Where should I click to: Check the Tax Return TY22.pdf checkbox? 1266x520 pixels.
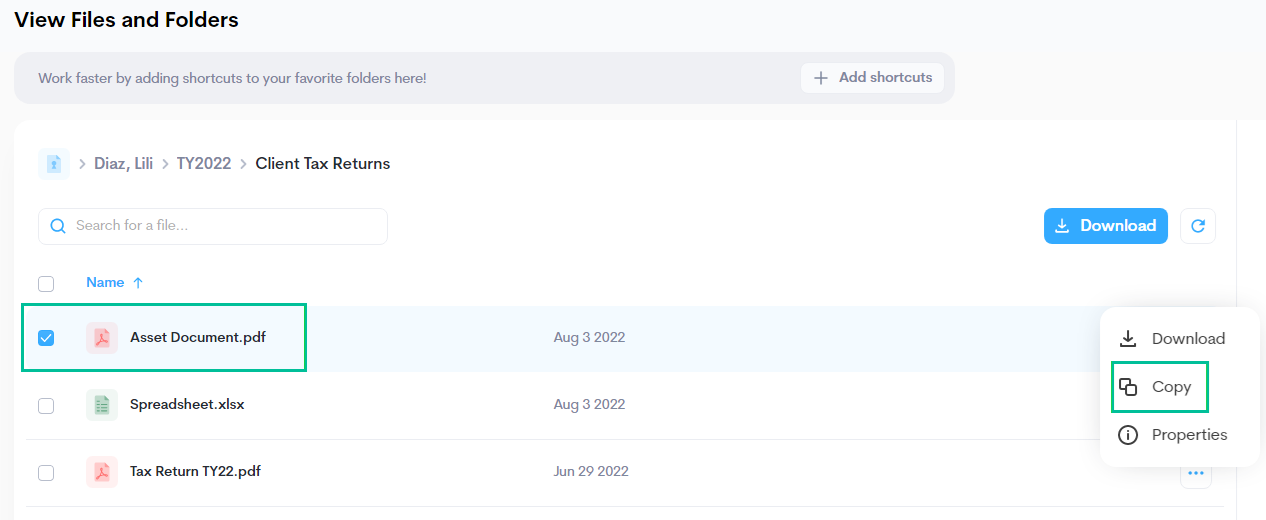coord(46,472)
